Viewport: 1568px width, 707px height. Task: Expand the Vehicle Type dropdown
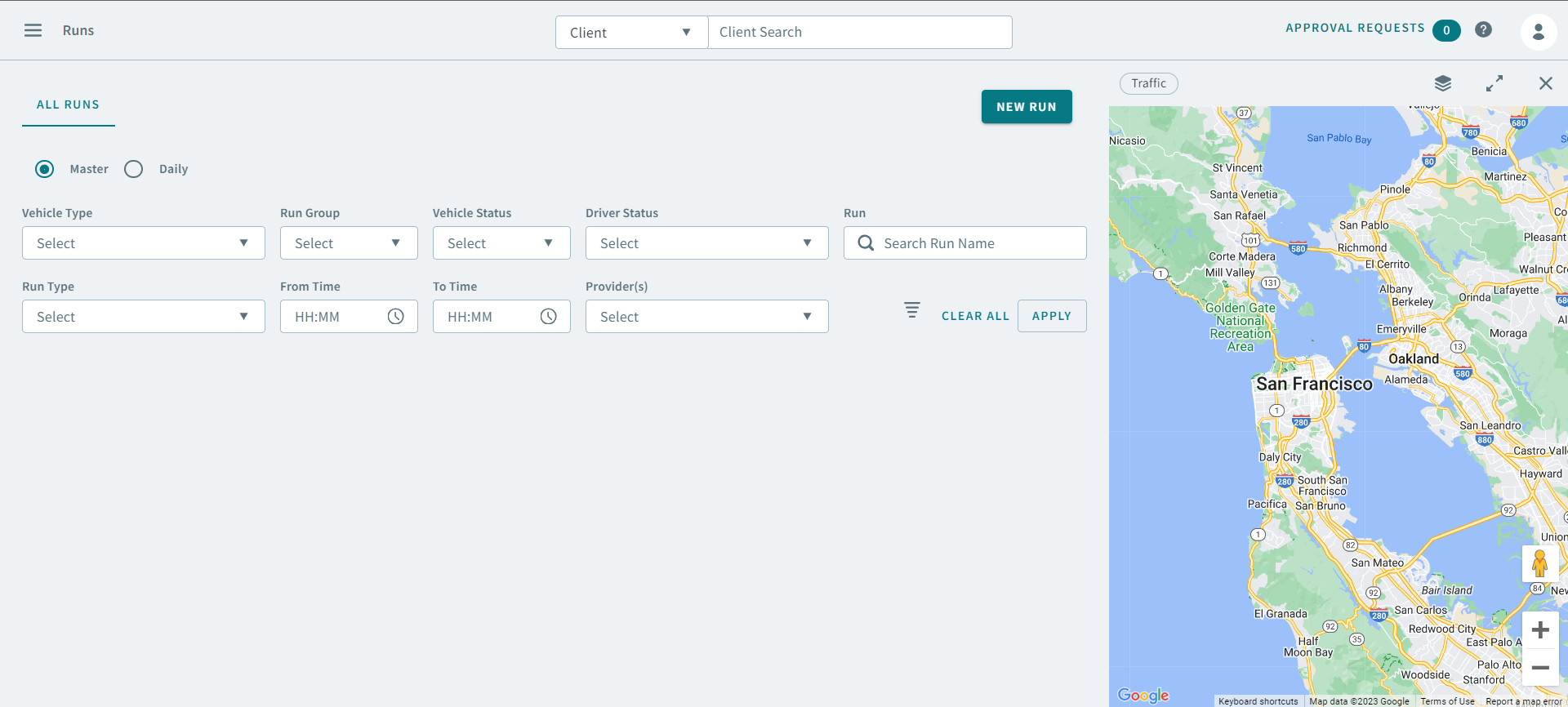tap(144, 243)
